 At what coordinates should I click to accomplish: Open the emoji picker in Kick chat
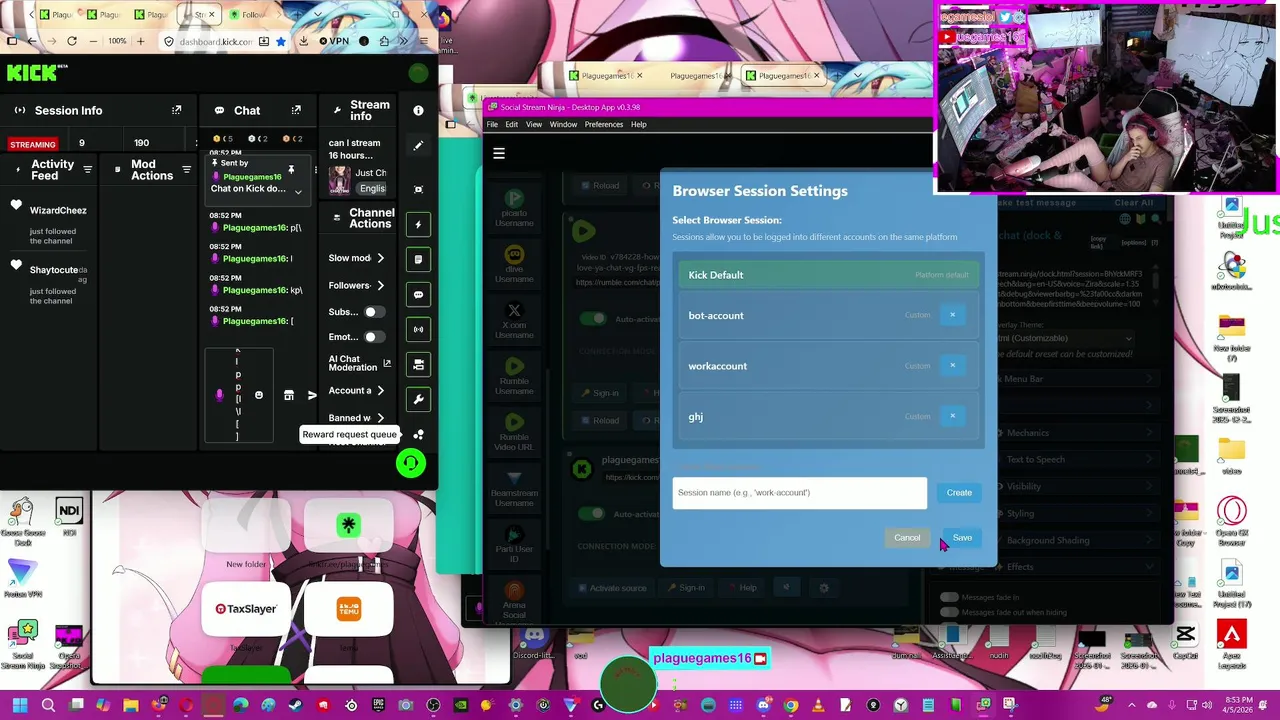click(x=259, y=395)
